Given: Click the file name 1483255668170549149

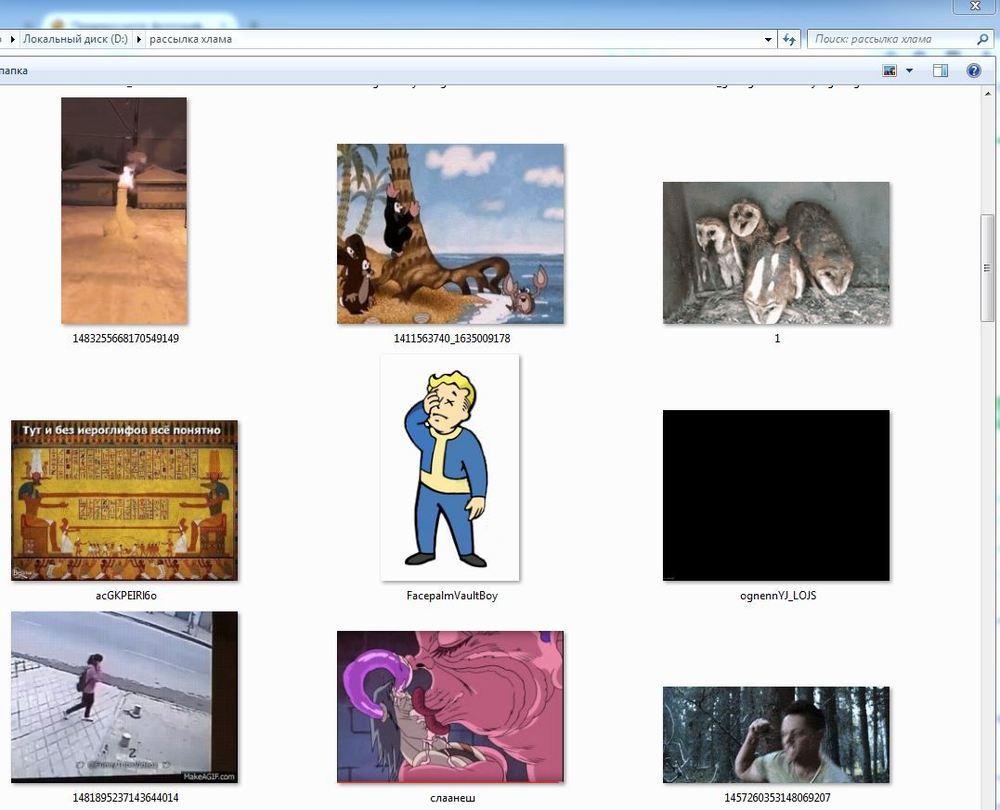Looking at the screenshot, I should (126, 339).
